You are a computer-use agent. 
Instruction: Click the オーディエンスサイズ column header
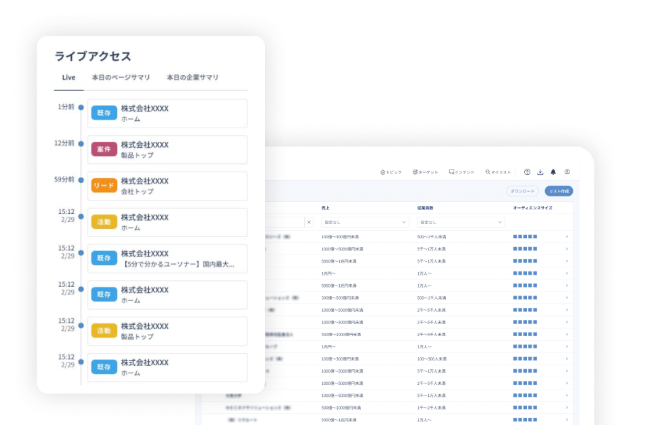[533, 208]
